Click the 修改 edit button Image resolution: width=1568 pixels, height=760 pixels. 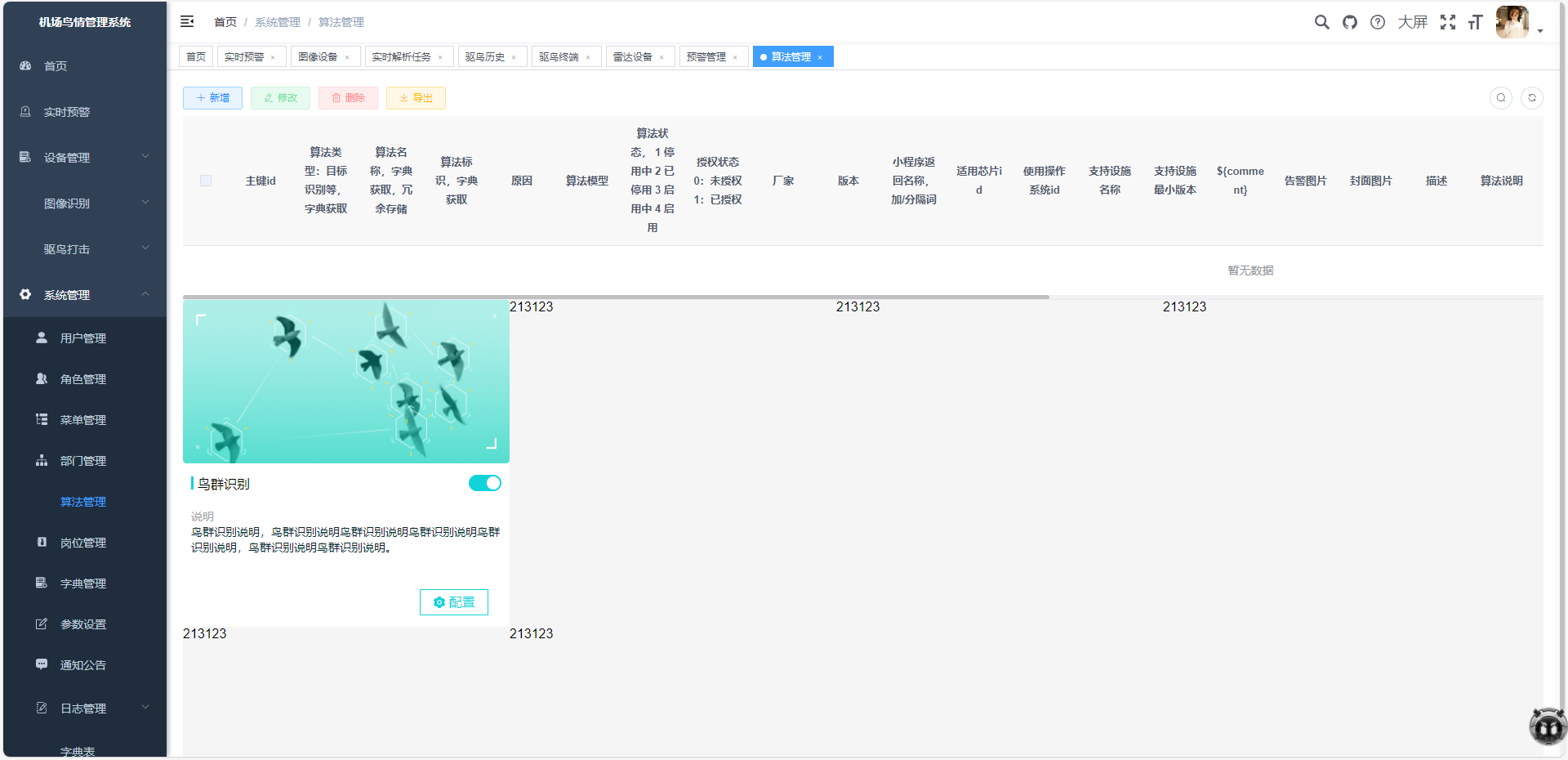(280, 98)
